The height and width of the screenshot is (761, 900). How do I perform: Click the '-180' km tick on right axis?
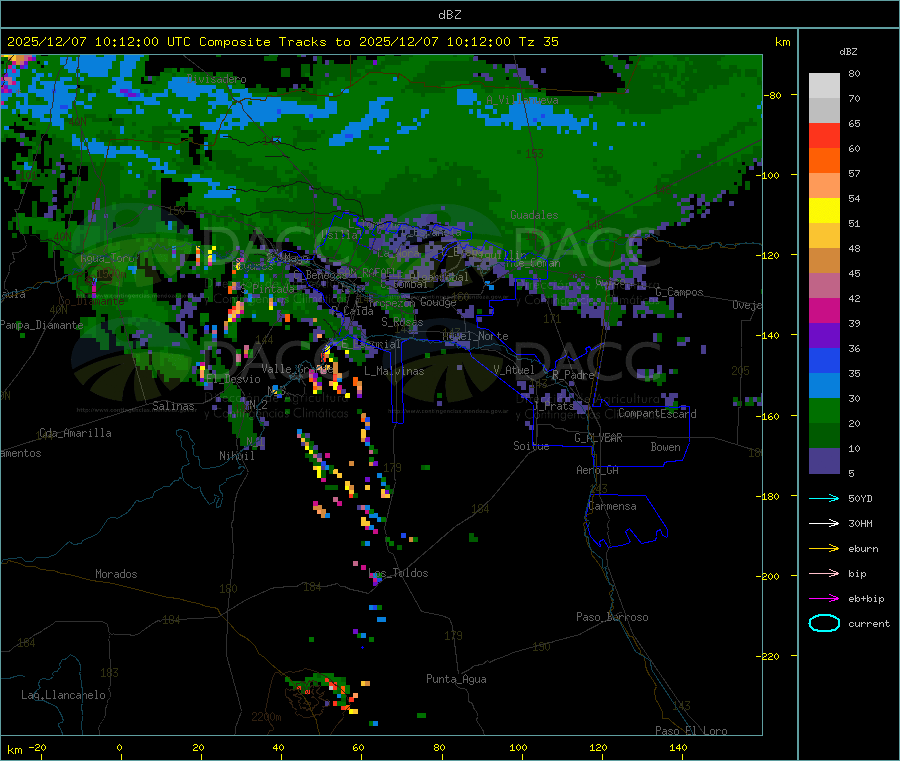pos(770,496)
